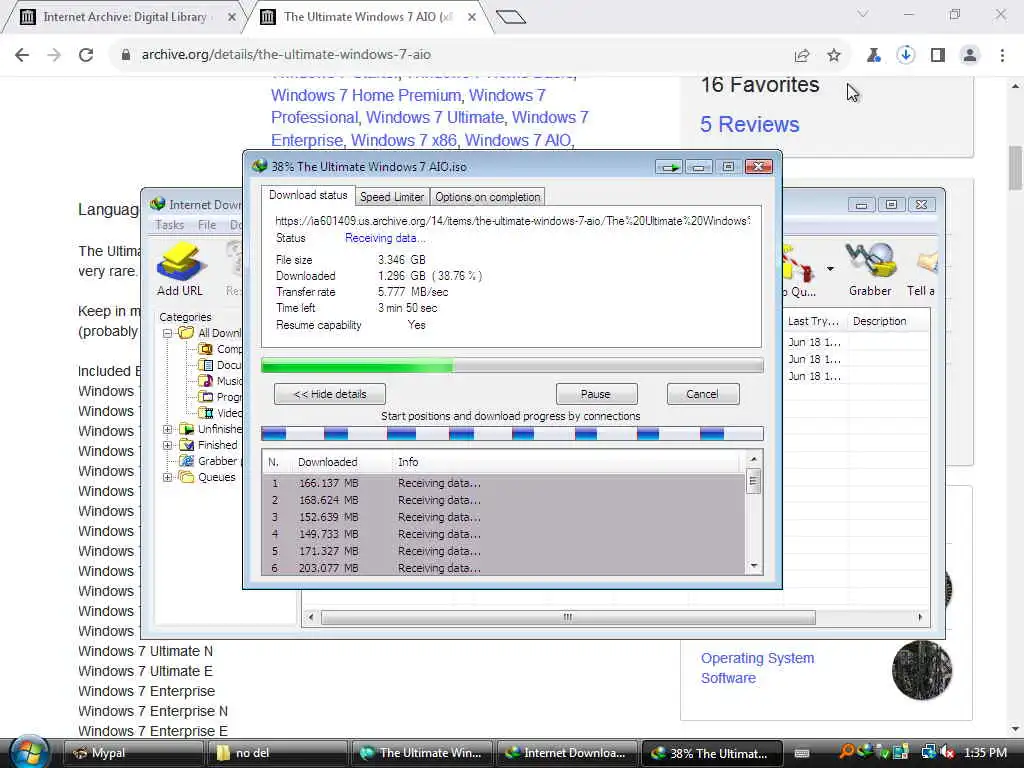Open the Options on completion tab

(487, 197)
